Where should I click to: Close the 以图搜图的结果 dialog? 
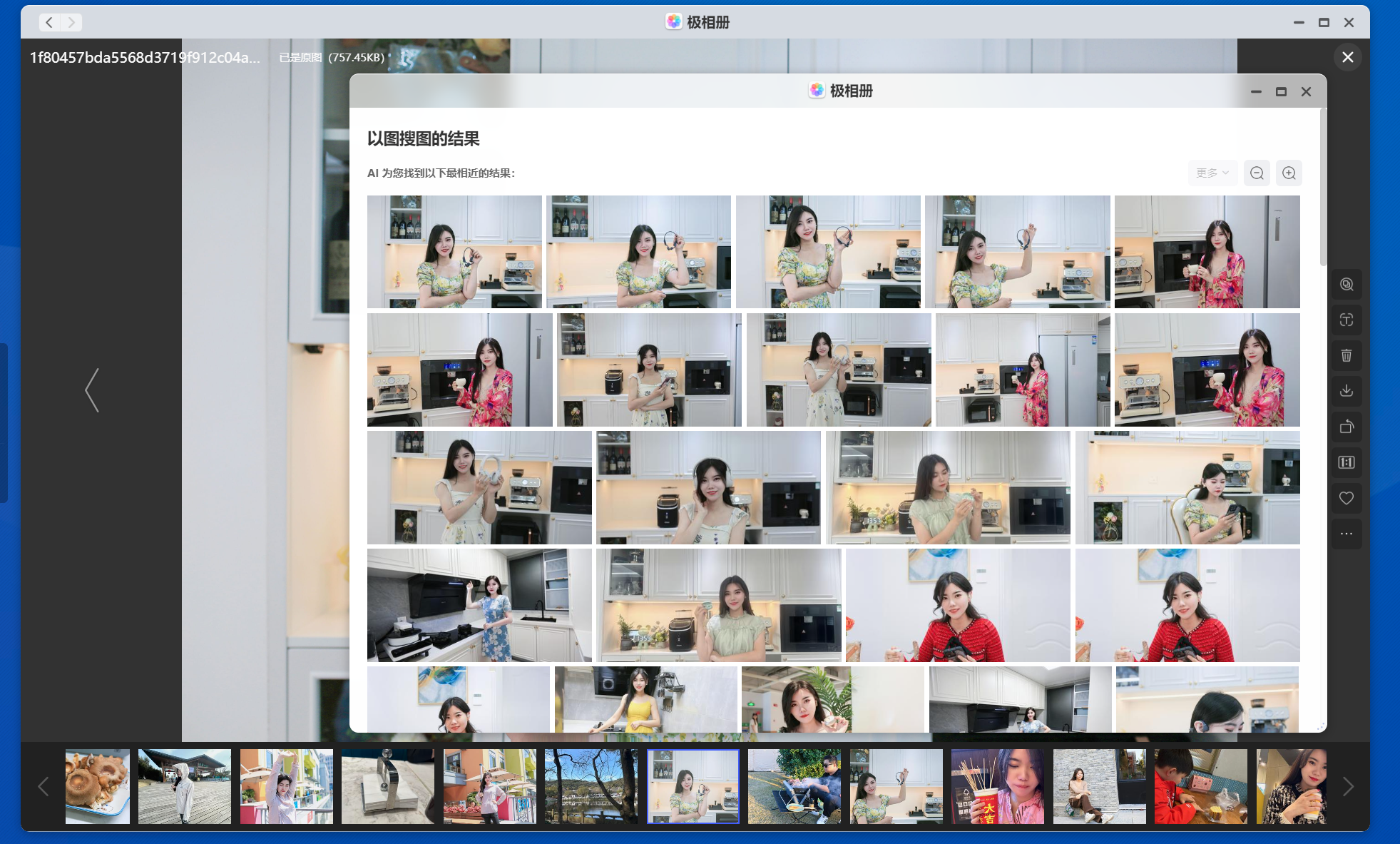(x=1306, y=91)
